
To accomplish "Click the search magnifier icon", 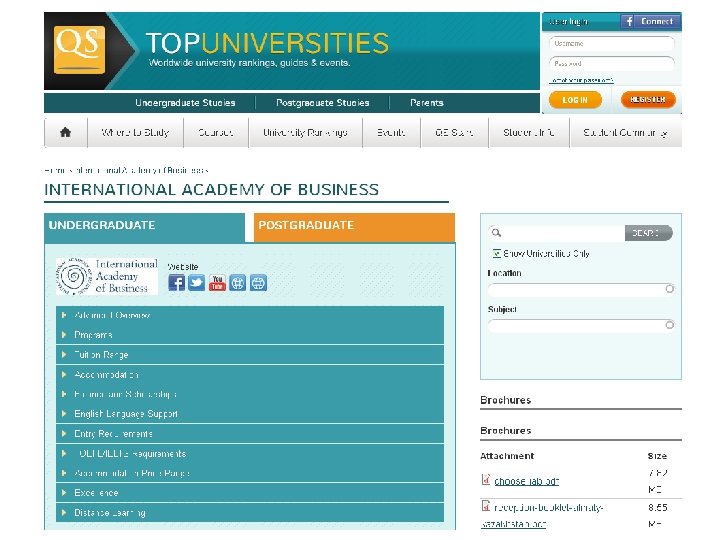I will (496, 233).
